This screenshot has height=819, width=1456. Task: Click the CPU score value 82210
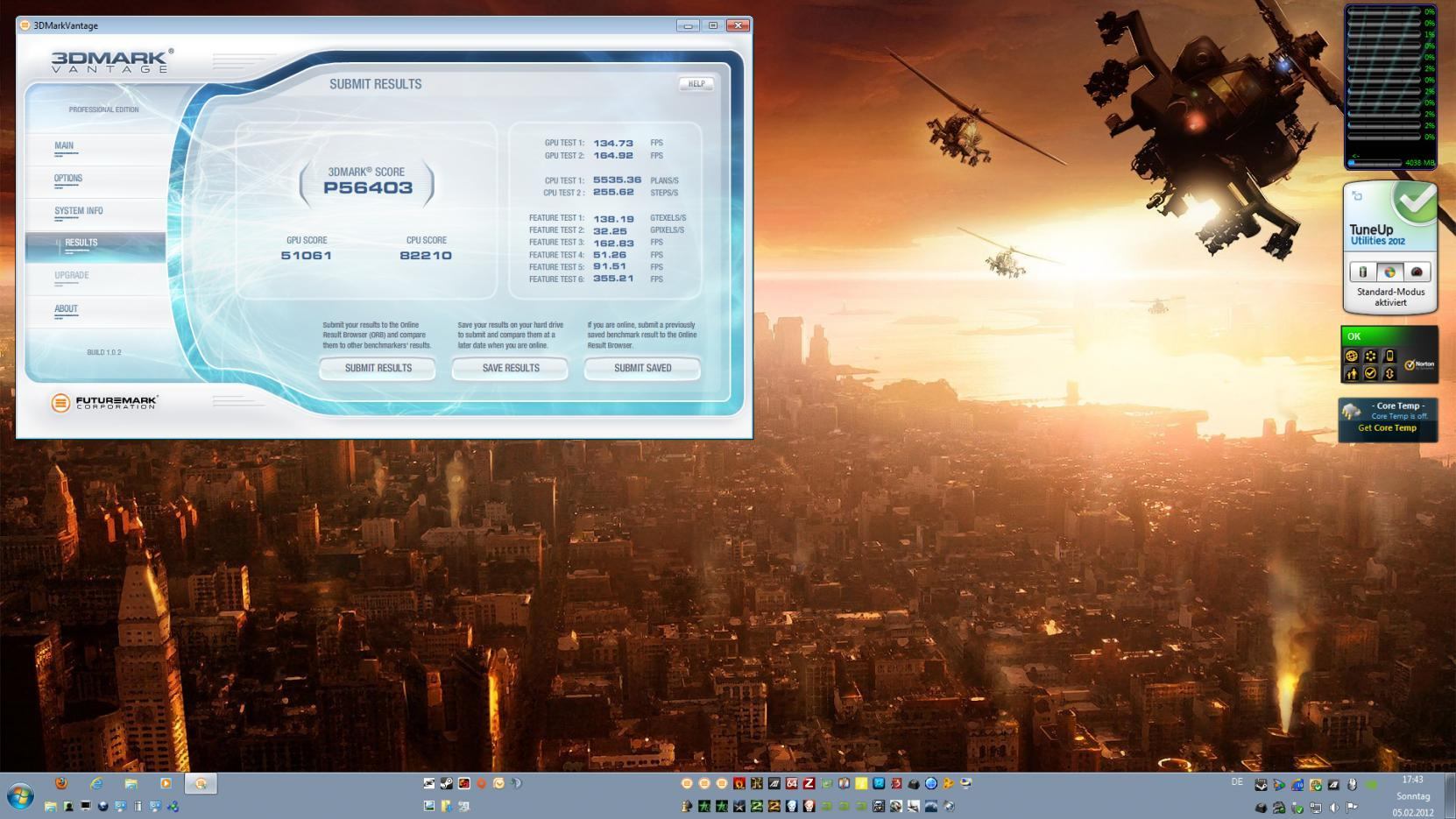pos(426,256)
